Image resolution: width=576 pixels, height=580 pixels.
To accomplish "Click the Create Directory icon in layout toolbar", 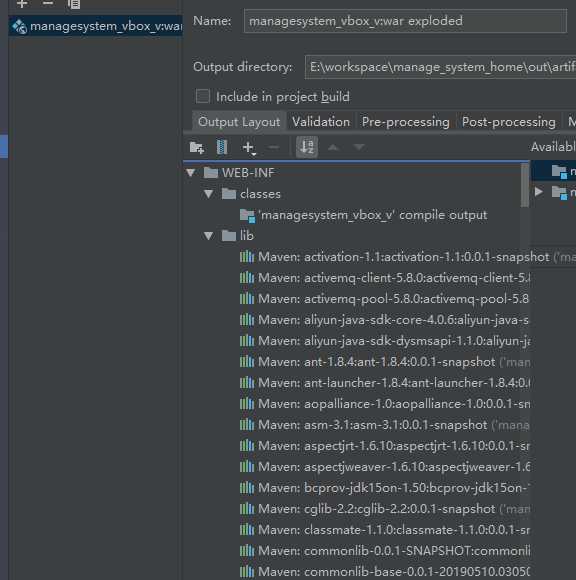I will click(196, 148).
